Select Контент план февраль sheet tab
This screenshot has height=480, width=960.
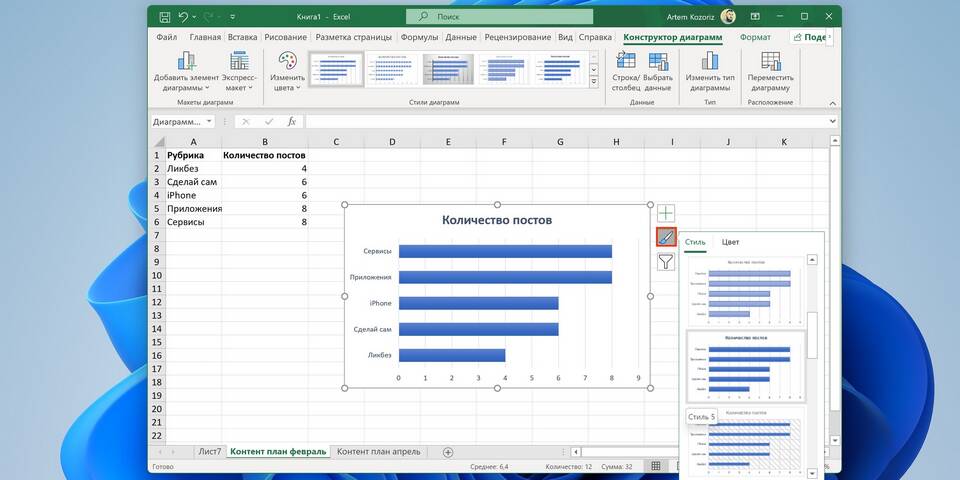pos(278,452)
